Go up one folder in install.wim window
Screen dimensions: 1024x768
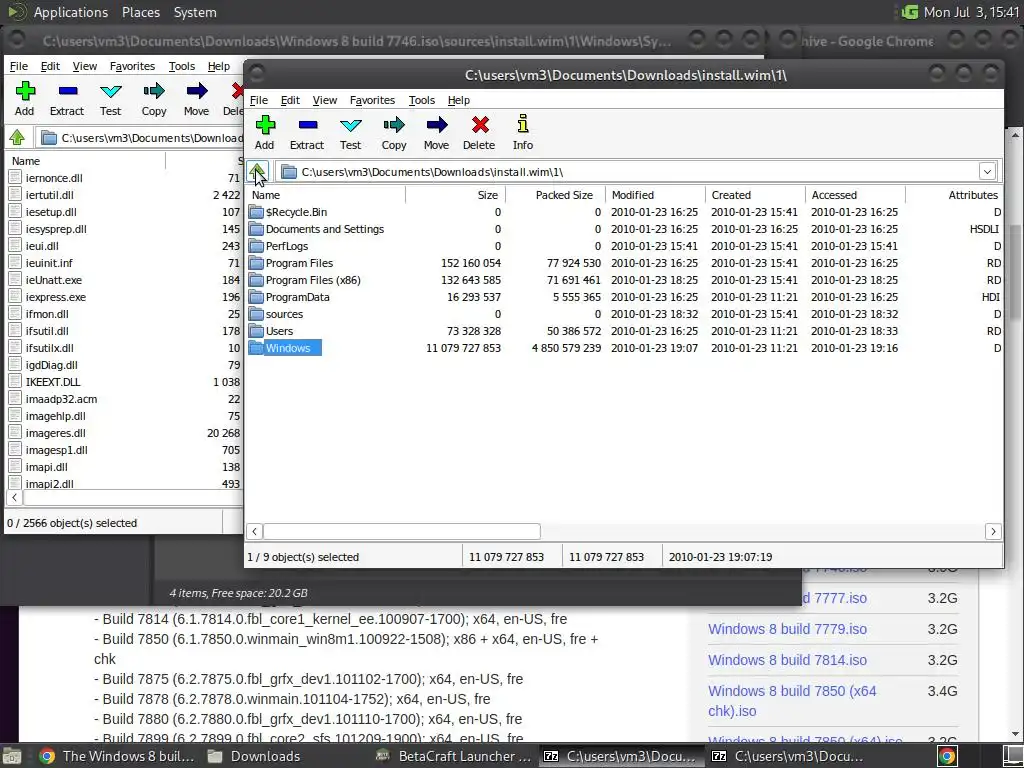[257, 172]
